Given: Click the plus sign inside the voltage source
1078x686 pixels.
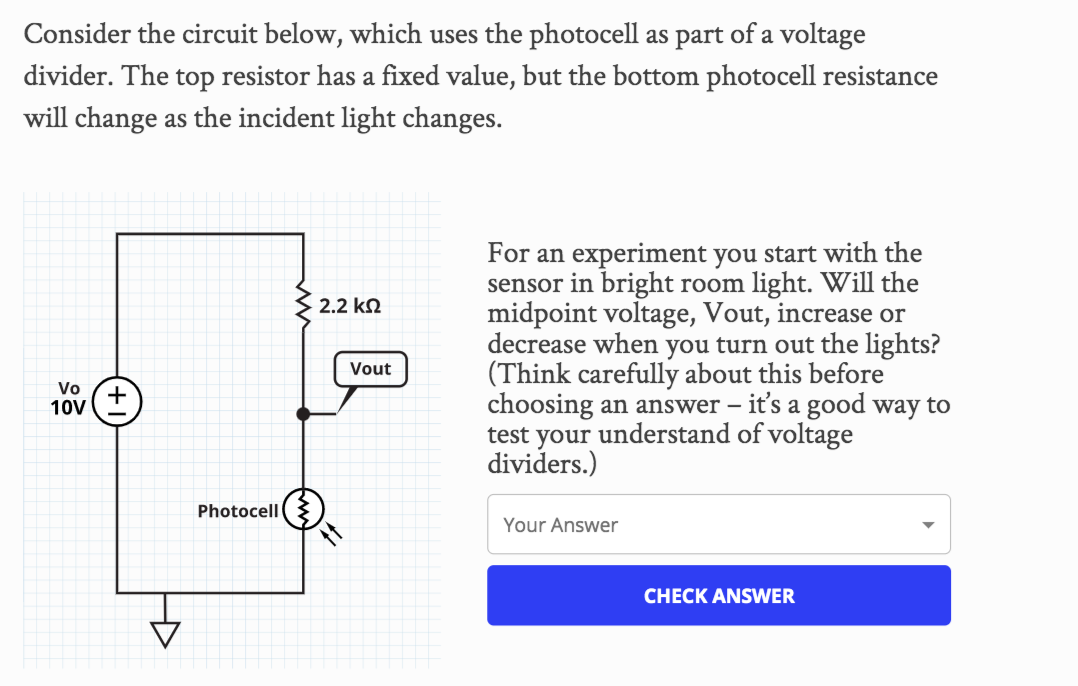Looking at the screenshot, I should click(x=116, y=393).
